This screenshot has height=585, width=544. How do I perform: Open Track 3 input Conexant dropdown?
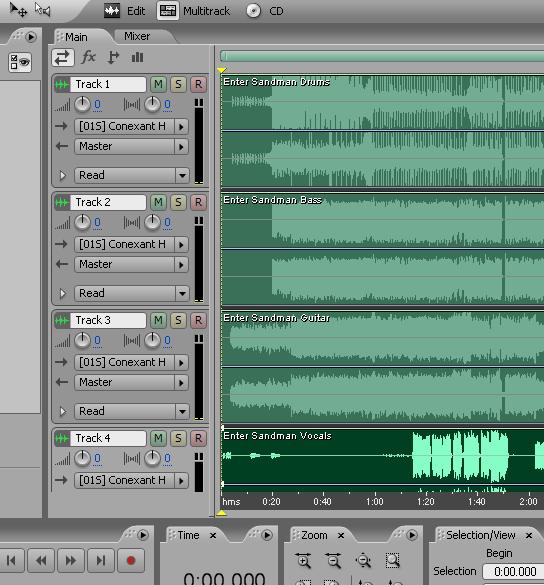coord(131,362)
